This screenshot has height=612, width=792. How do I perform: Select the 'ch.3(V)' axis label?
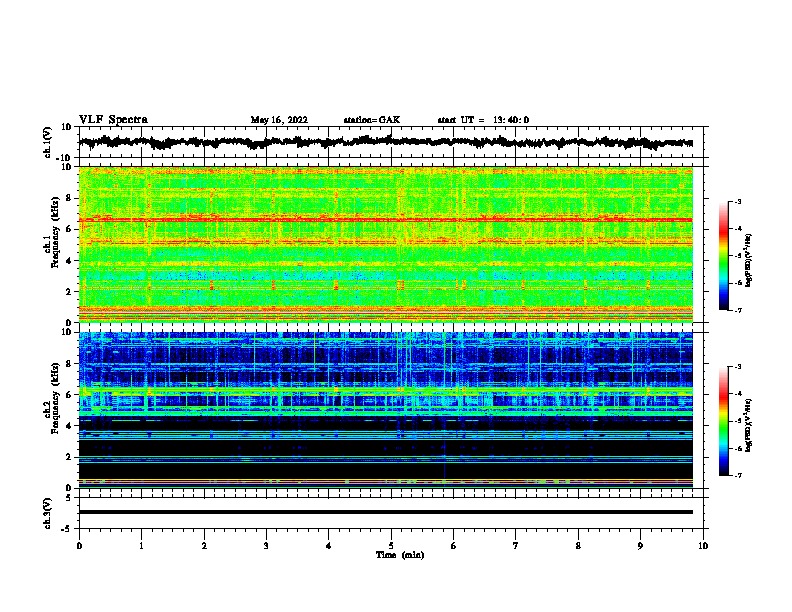click(x=48, y=513)
